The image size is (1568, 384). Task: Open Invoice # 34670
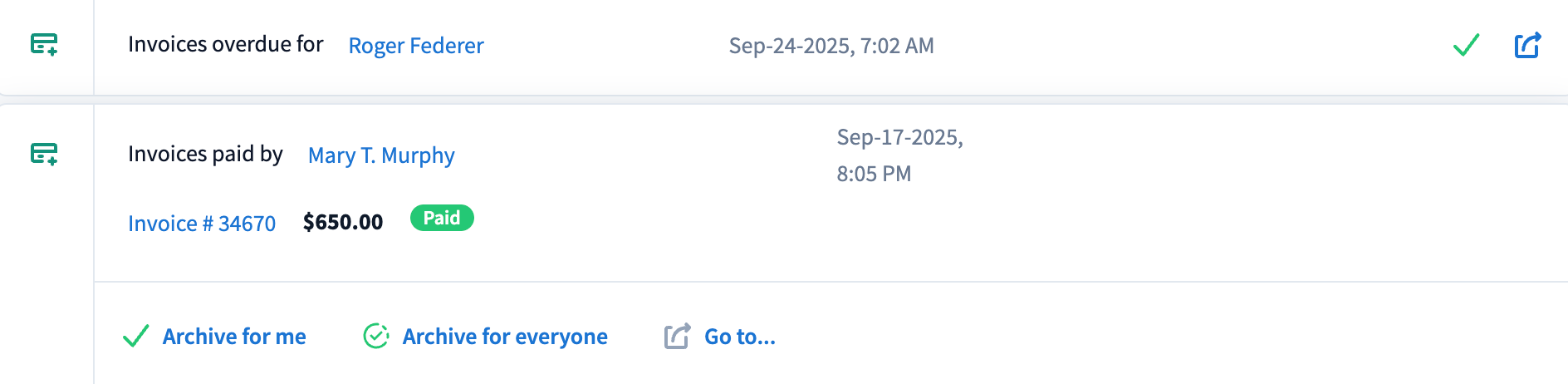[202, 224]
